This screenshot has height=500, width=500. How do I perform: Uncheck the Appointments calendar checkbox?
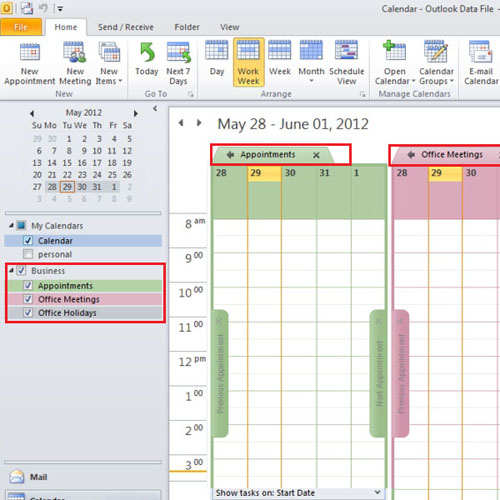pos(28,285)
